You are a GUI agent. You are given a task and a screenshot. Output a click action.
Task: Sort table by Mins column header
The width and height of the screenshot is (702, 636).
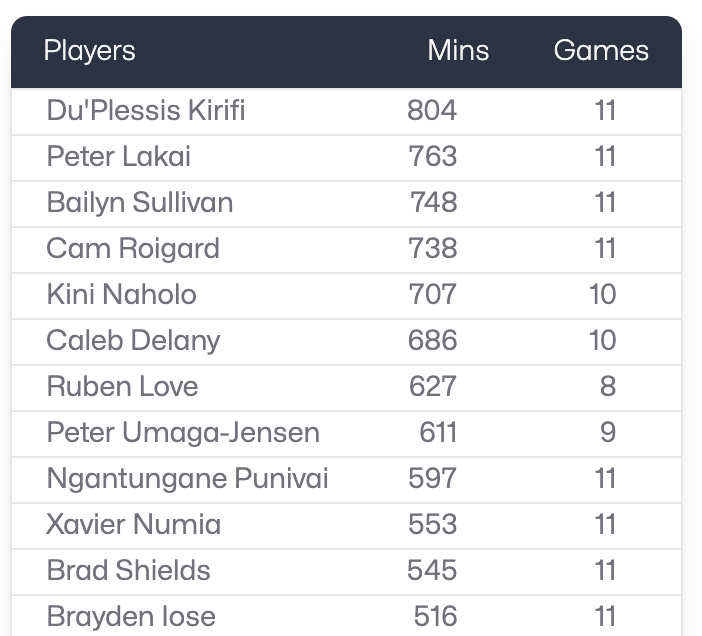click(x=458, y=51)
